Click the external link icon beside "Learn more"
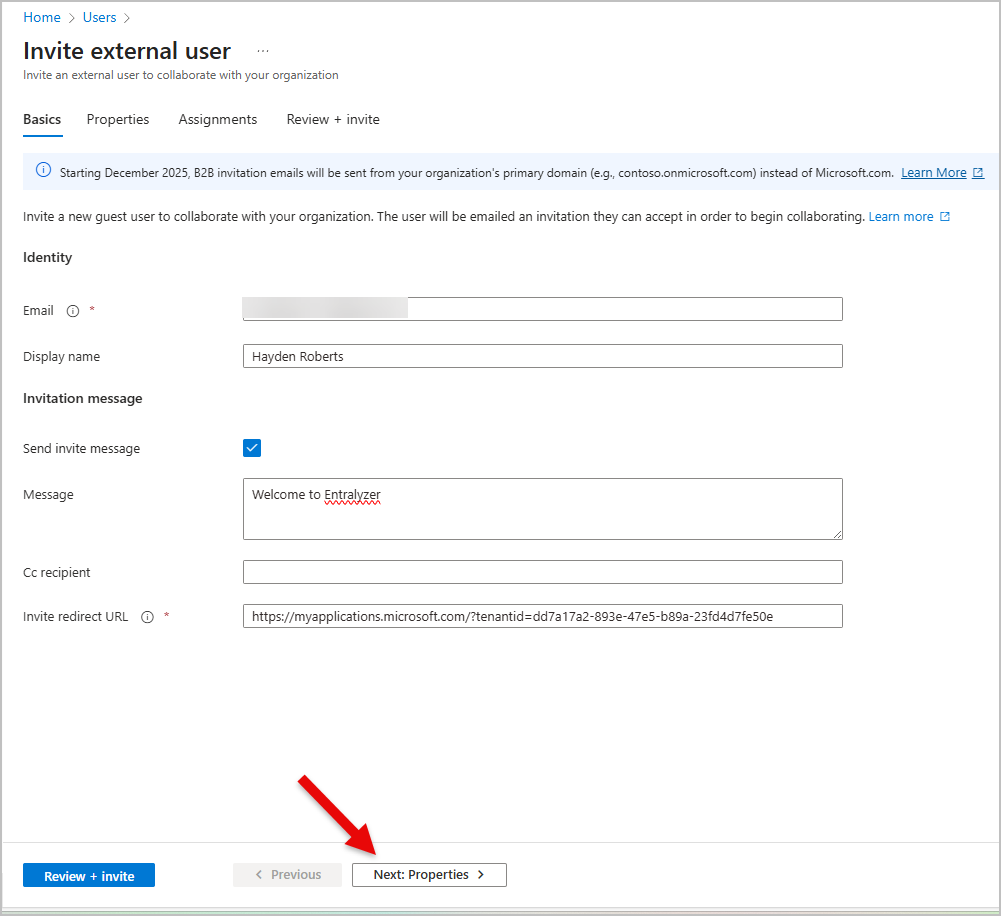Viewport: 1001px width, 916px height. coord(945,214)
